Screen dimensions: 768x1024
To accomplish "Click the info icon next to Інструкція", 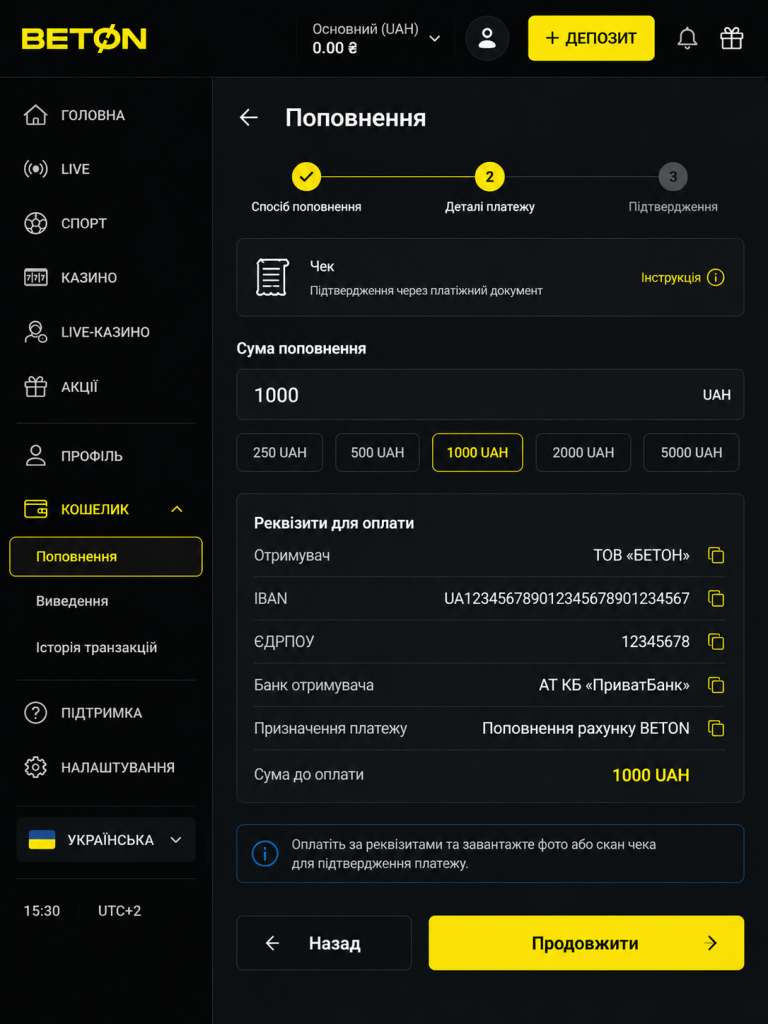I will click(716, 278).
